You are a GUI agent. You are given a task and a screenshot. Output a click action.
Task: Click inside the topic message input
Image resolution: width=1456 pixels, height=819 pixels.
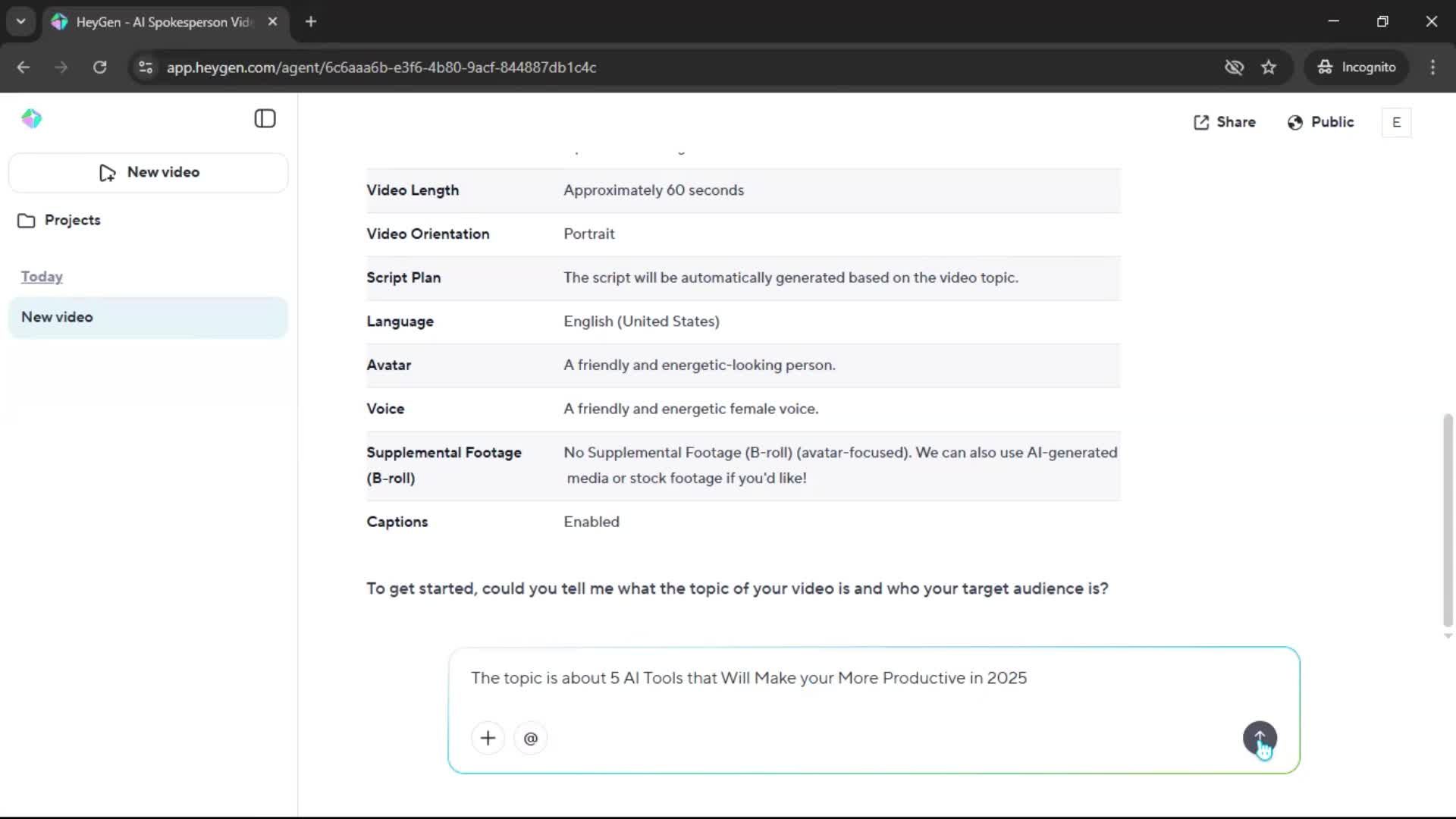tap(834, 678)
